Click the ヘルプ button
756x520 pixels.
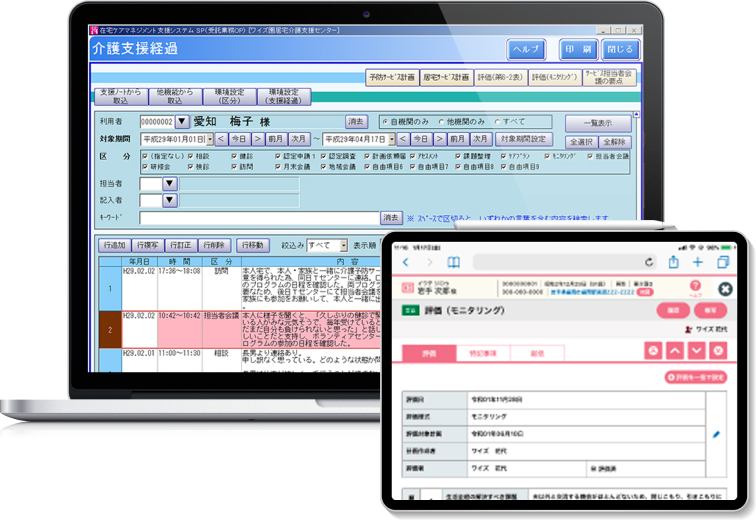[x=526, y=49]
